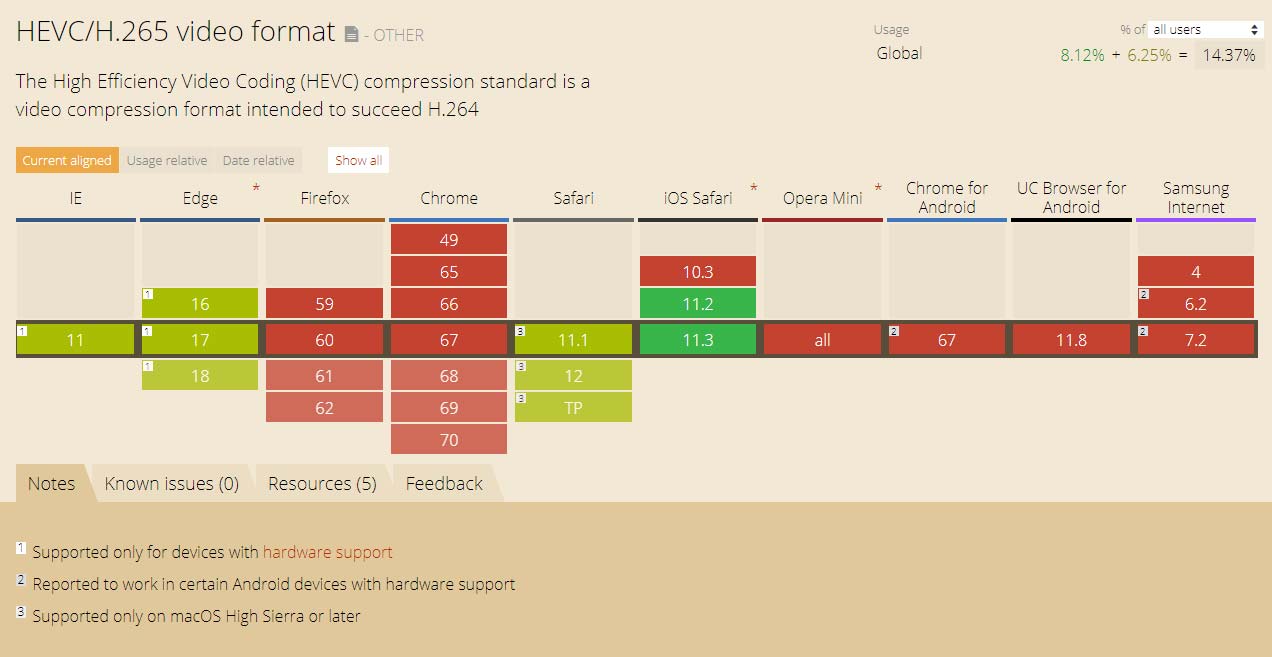Image resolution: width=1272 pixels, height=657 pixels.
Task: Click the spec document icon beside title
Action: [x=351, y=35]
